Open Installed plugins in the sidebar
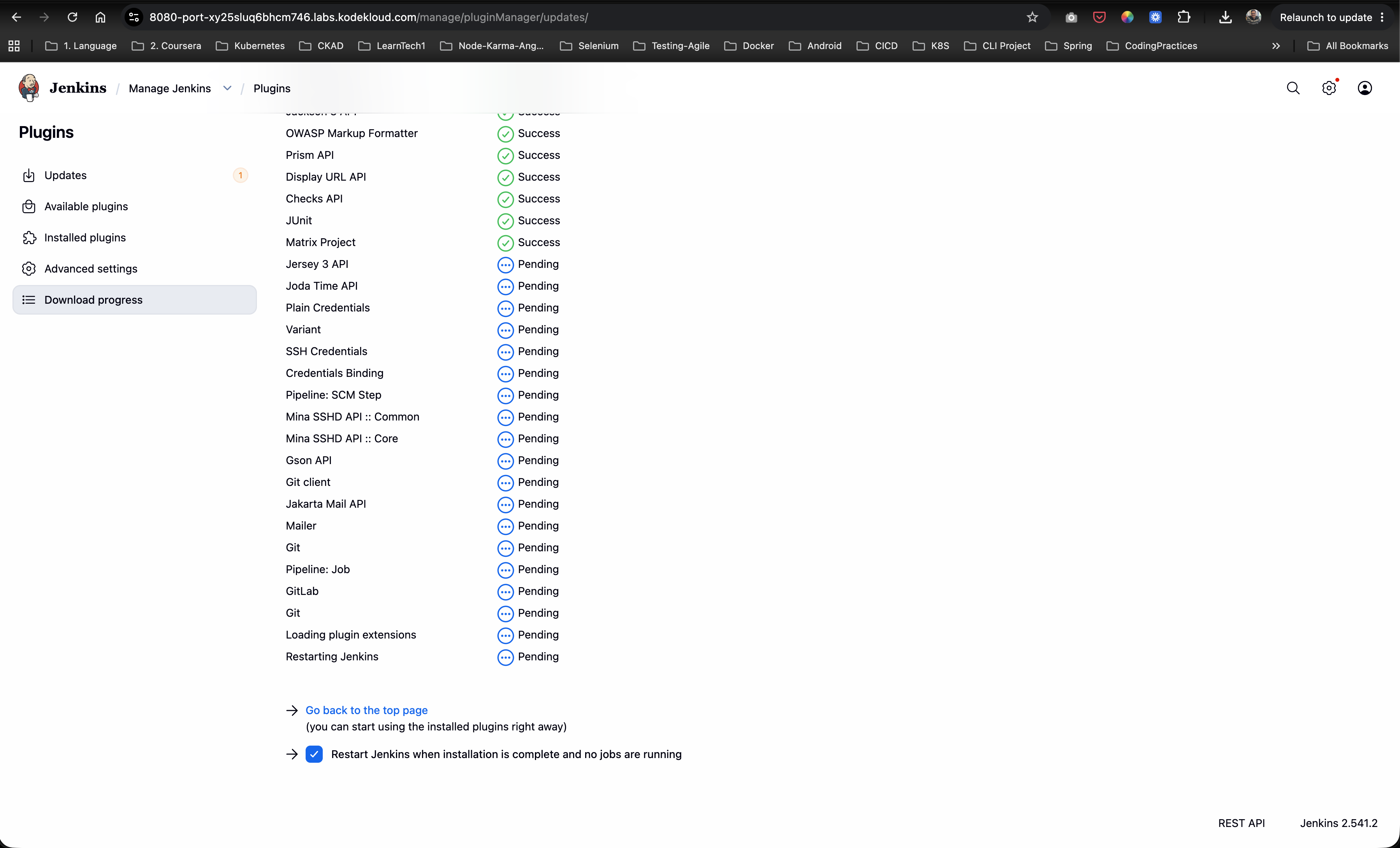This screenshot has width=1400, height=848. [135, 238]
